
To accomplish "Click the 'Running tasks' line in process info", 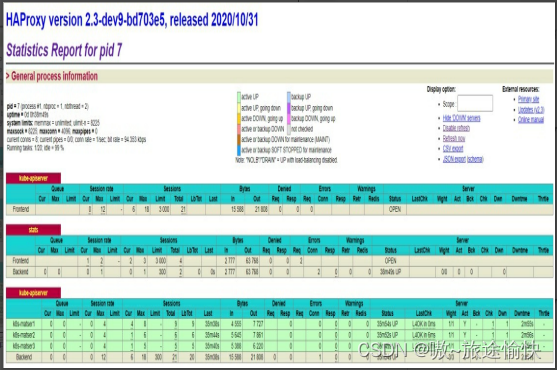I will [35, 148].
